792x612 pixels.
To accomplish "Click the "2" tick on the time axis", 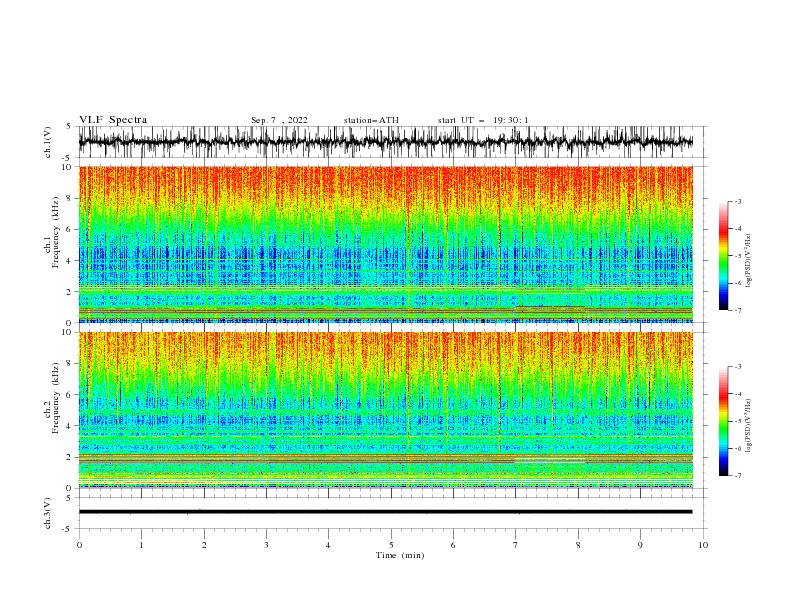I will [204, 545].
